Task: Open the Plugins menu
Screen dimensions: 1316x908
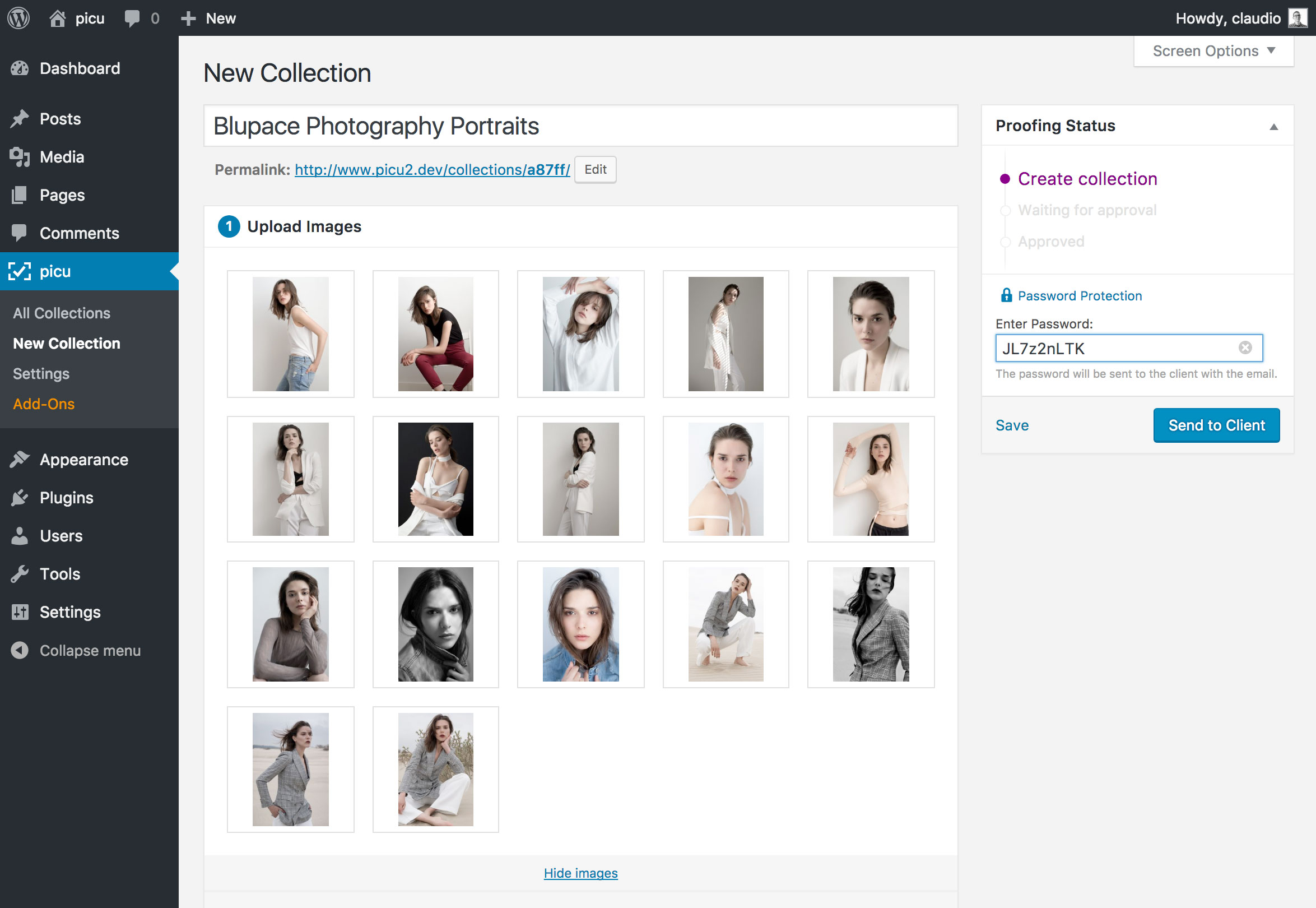Action: pyautogui.click(x=89, y=497)
